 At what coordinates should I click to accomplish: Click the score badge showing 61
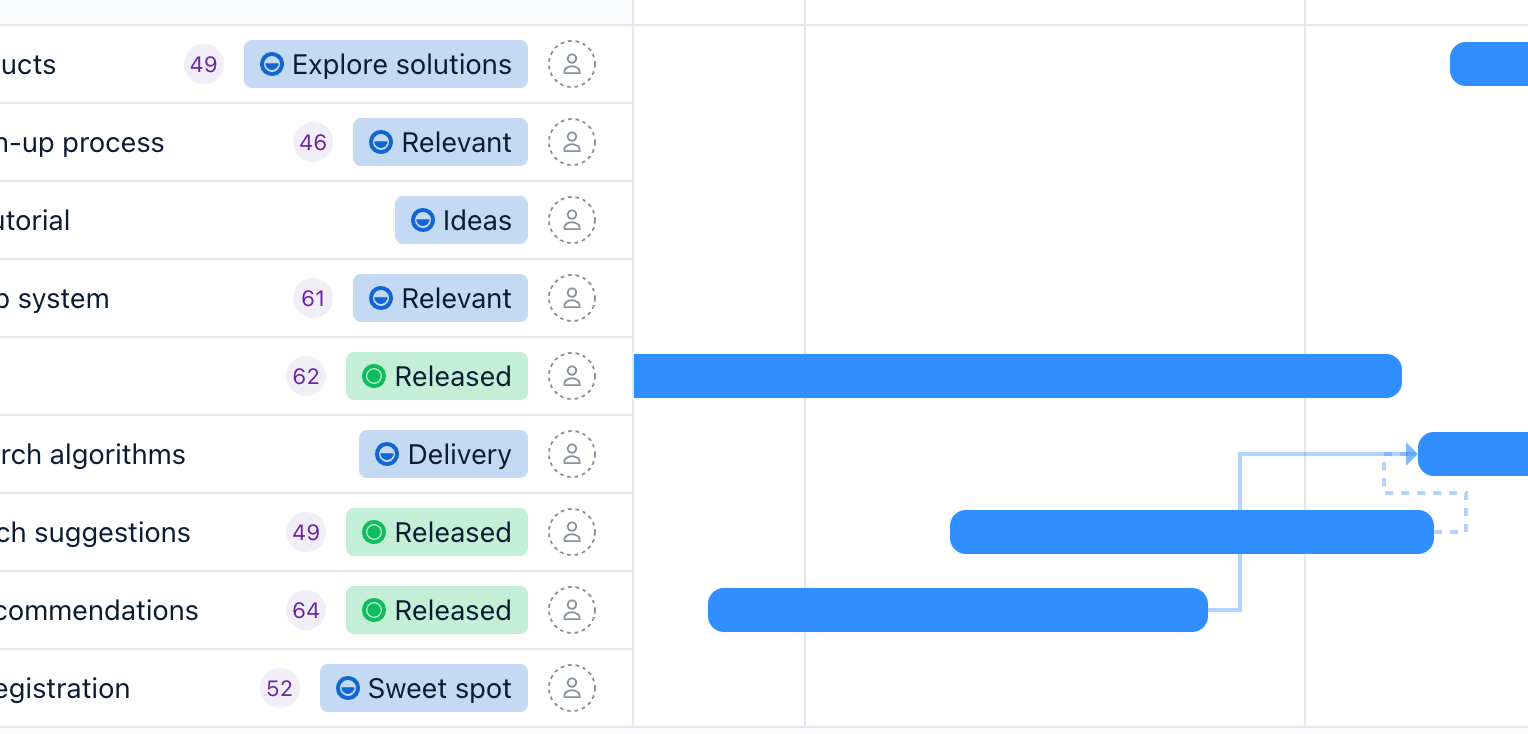pos(313,298)
